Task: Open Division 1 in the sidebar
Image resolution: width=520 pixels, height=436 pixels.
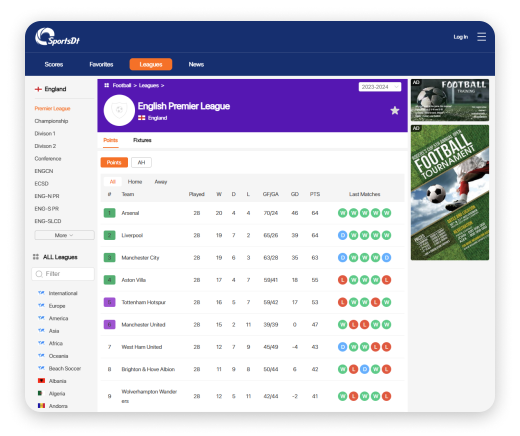Action: [x=45, y=133]
